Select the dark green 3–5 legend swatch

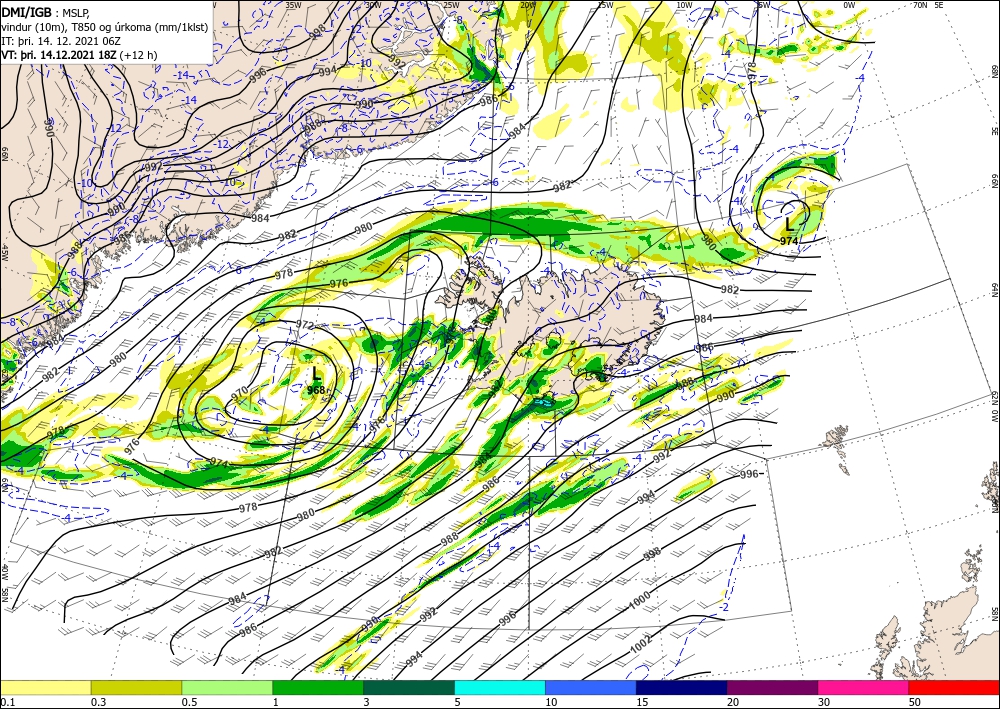coord(409,687)
